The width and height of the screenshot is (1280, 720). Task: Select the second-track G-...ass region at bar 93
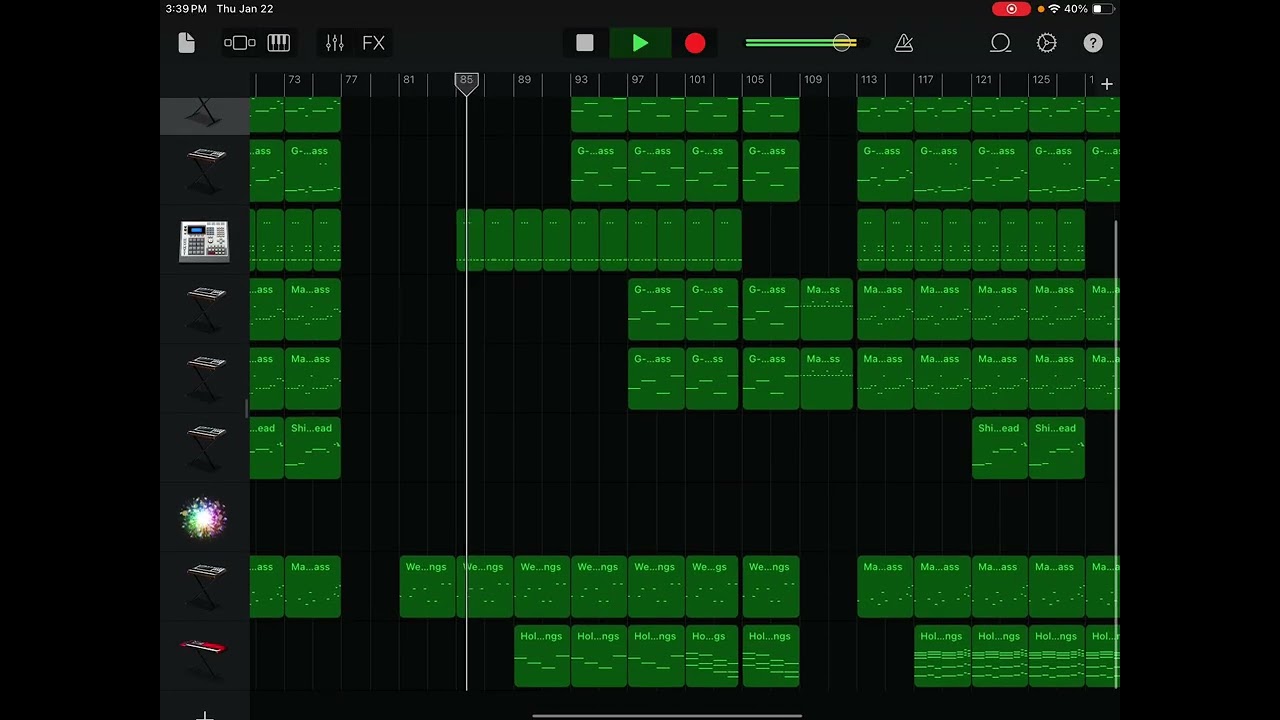(599, 171)
